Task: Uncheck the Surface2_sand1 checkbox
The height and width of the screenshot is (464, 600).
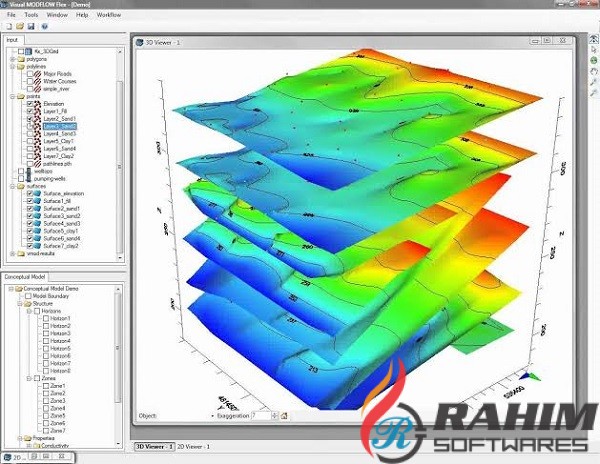Action: (x=30, y=208)
